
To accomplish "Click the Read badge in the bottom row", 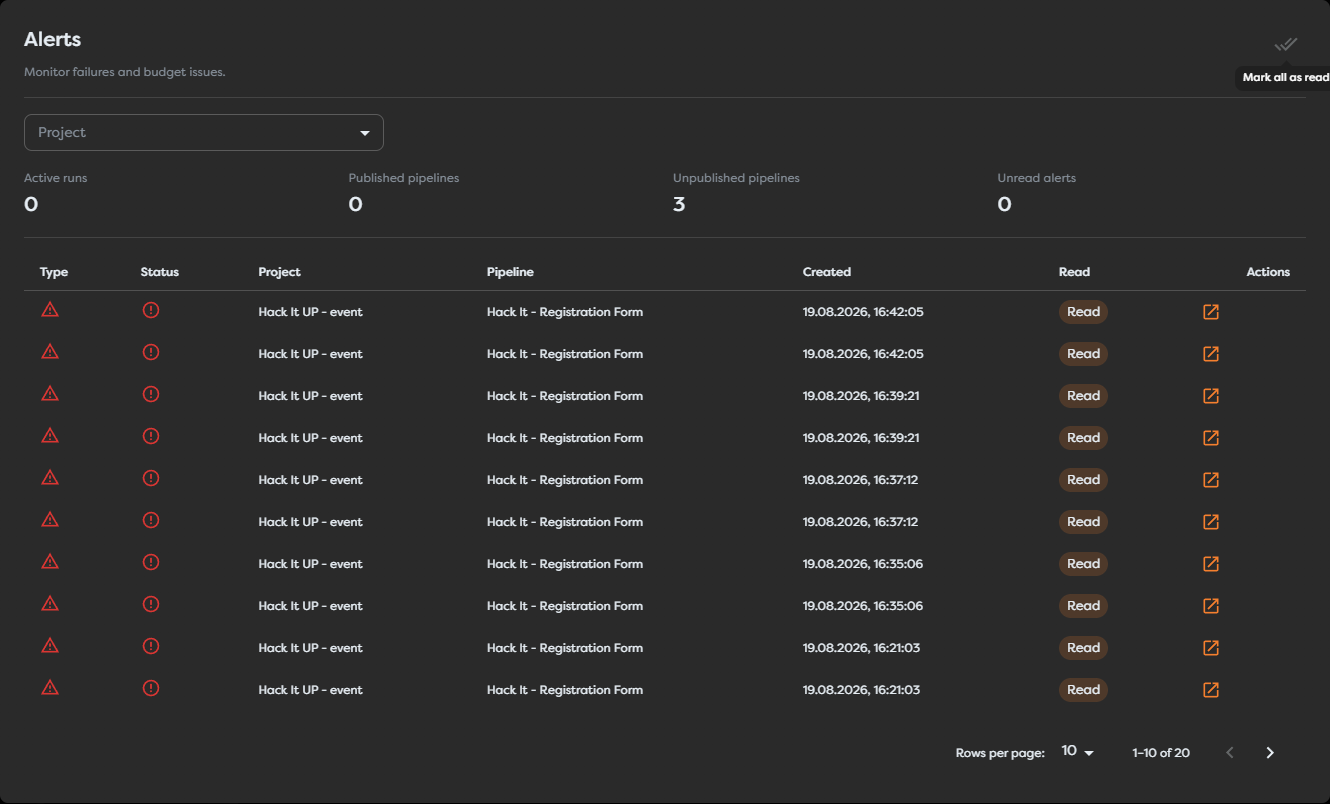I will (x=1083, y=690).
